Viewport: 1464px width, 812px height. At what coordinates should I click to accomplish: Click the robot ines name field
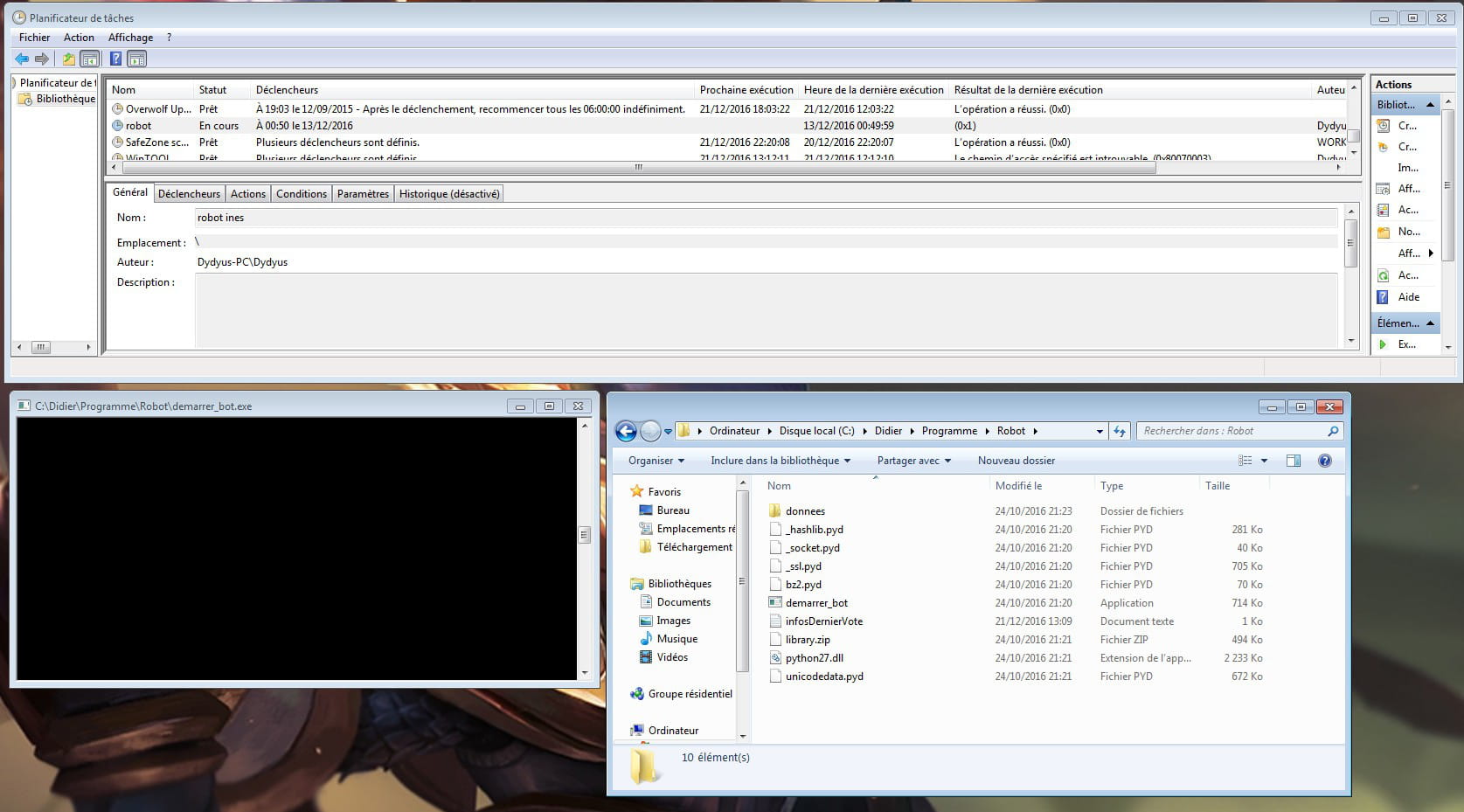pyautogui.click(x=766, y=218)
